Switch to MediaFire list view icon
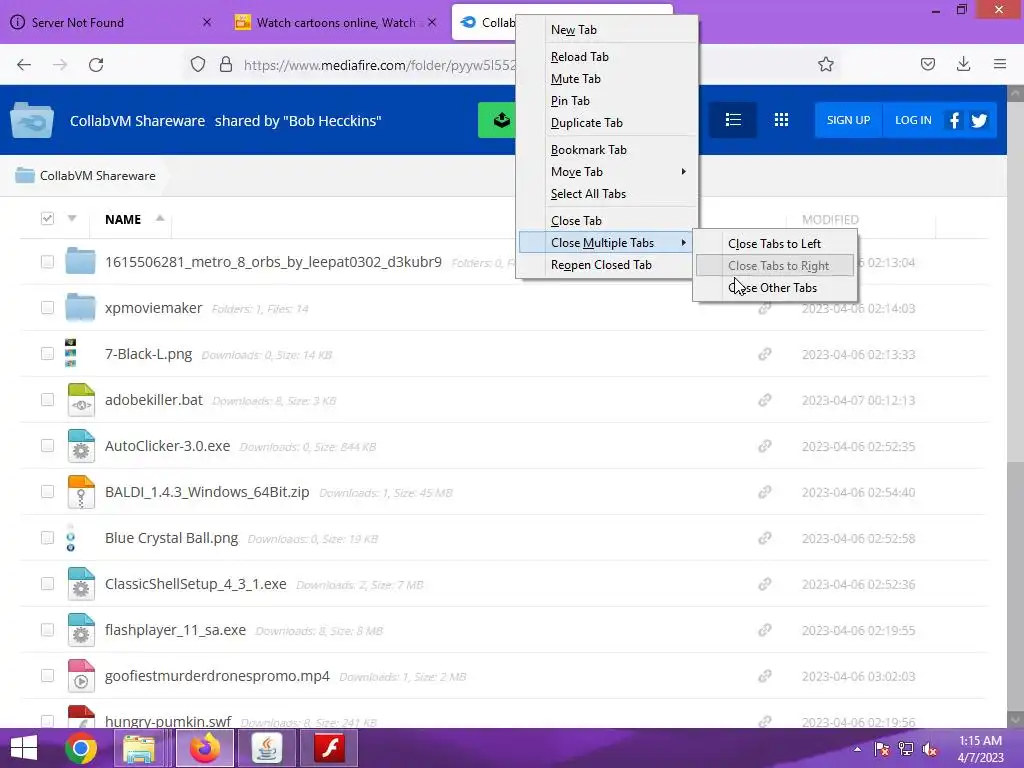Screen dimensions: 1024x768 click(x=733, y=120)
